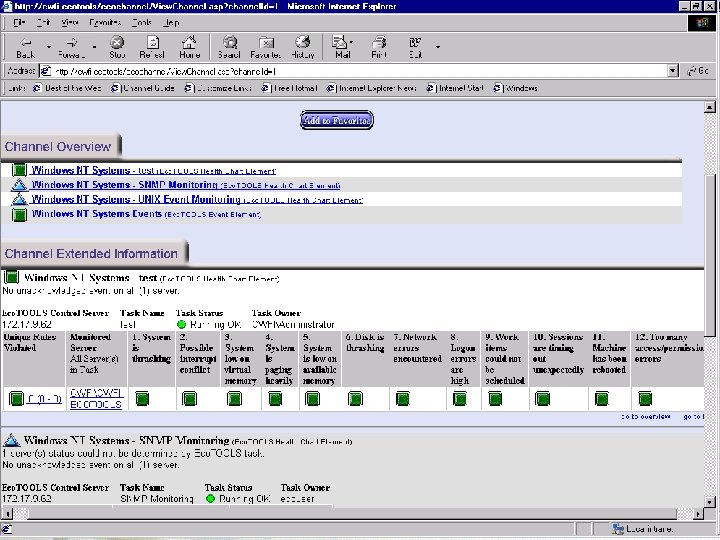Open the File menu
Screen dimensions: 720x540
click(19, 22)
